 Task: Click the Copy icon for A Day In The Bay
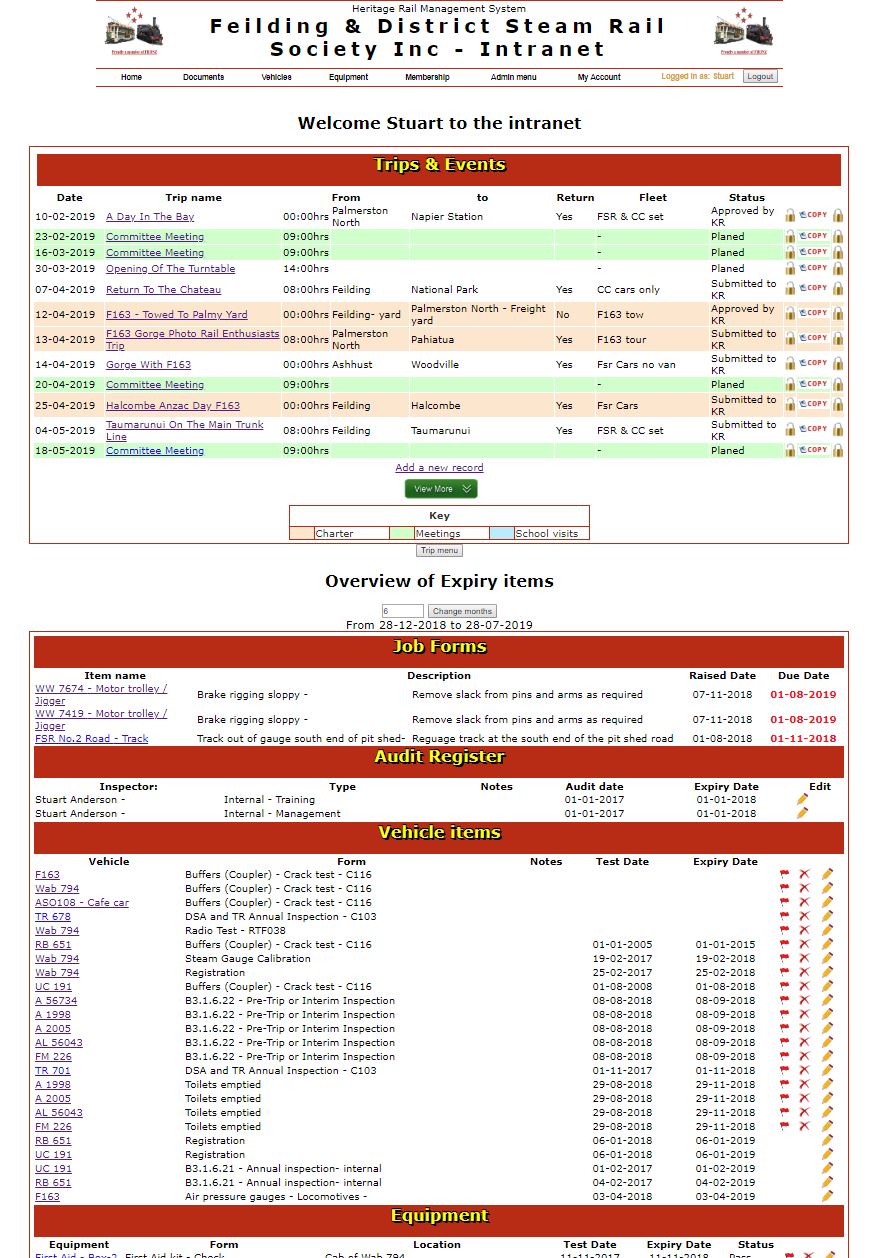click(x=814, y=215)
